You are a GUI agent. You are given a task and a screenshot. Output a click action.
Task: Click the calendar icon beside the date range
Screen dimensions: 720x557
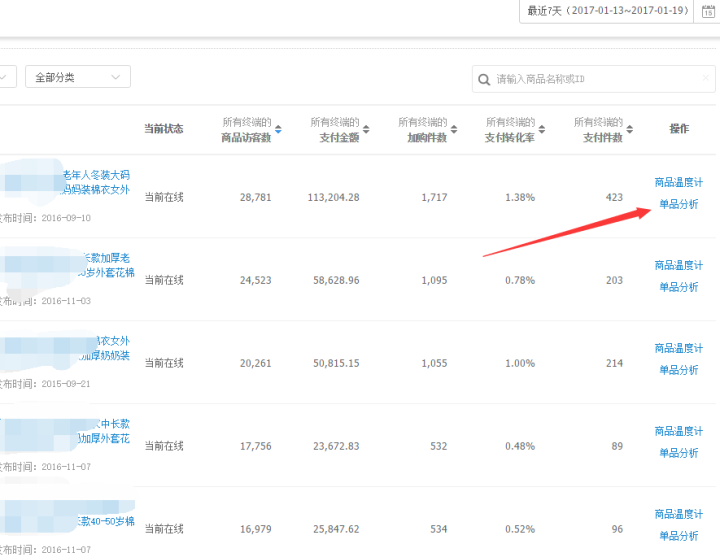pyautogui.click(x=708, y=11)
